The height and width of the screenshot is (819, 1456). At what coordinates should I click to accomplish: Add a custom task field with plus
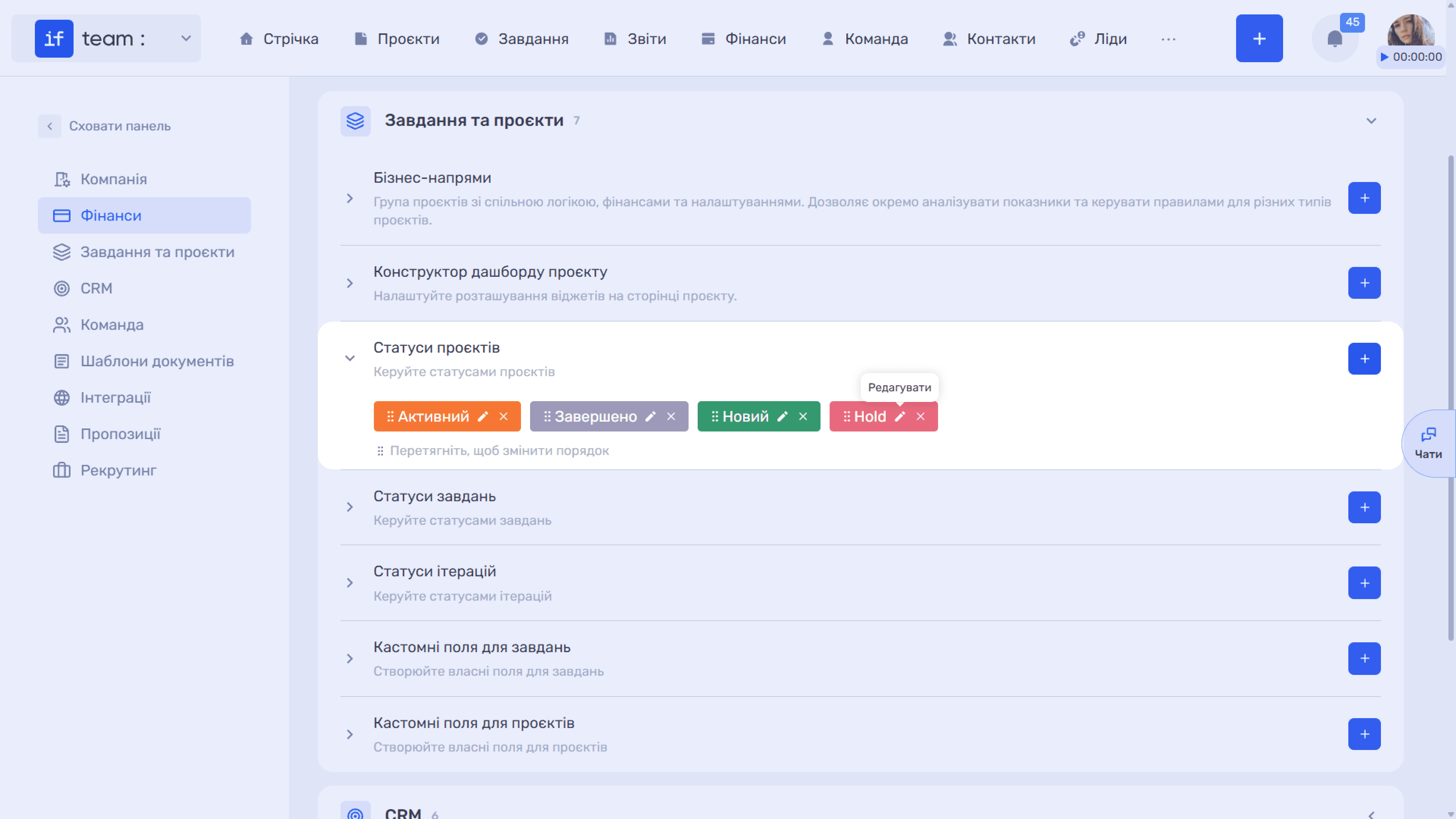1365,659
